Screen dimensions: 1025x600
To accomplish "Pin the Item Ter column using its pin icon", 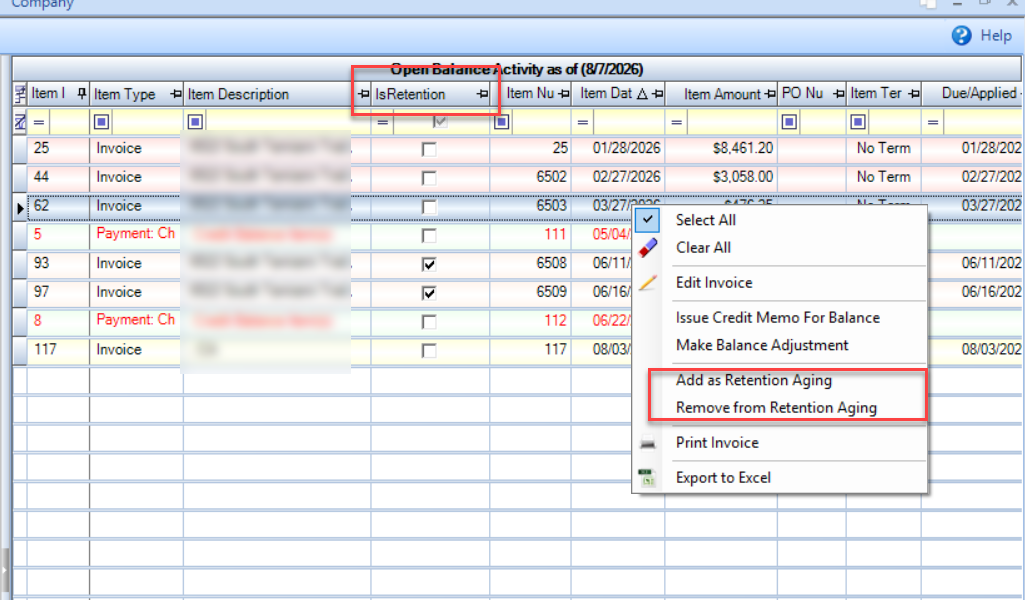I will (x=914, y=94).
